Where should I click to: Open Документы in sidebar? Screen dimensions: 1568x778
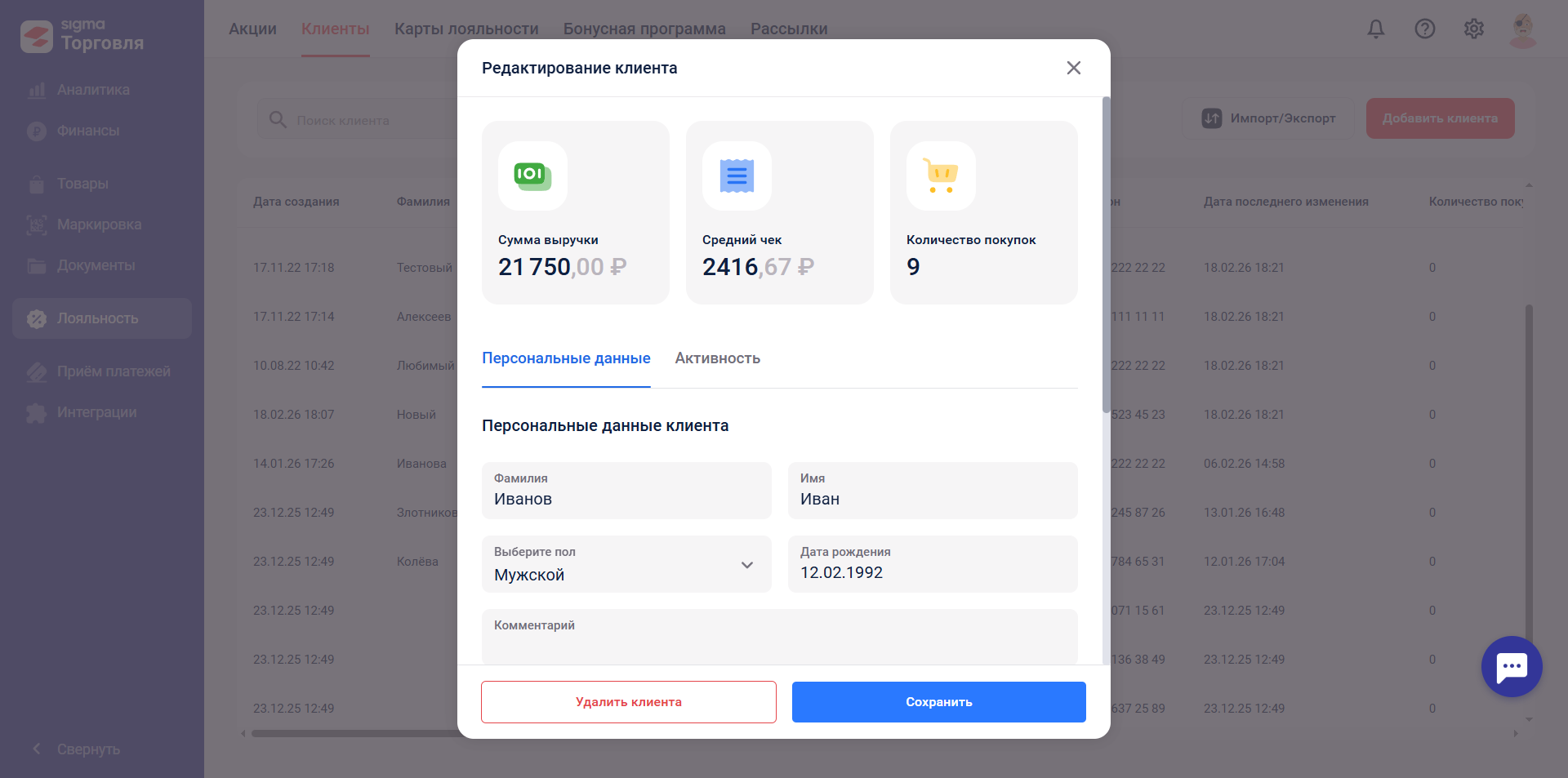[96, 265]
